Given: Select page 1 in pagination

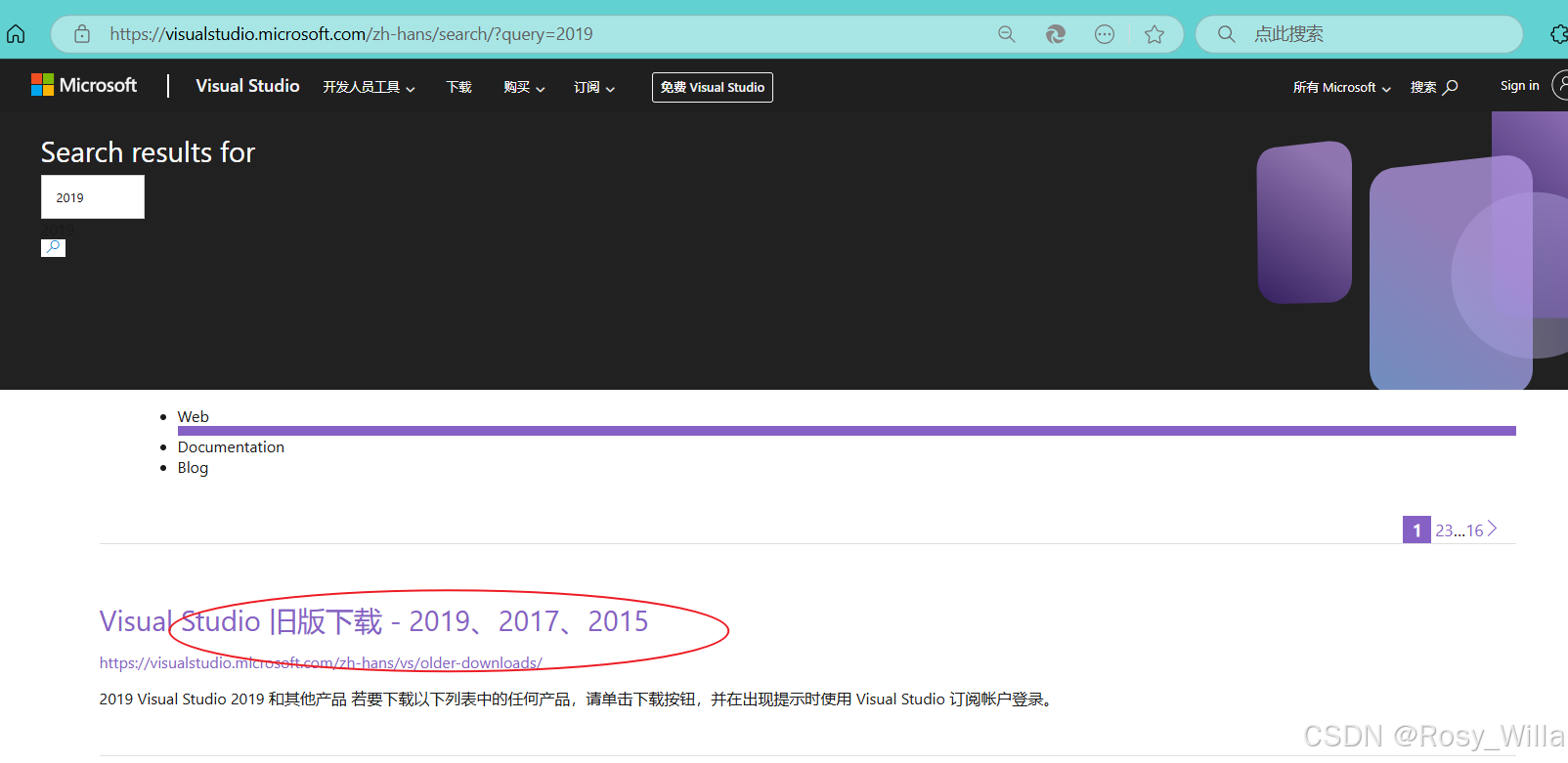Looking at the screenshot, I should (x=1416, y=530).
